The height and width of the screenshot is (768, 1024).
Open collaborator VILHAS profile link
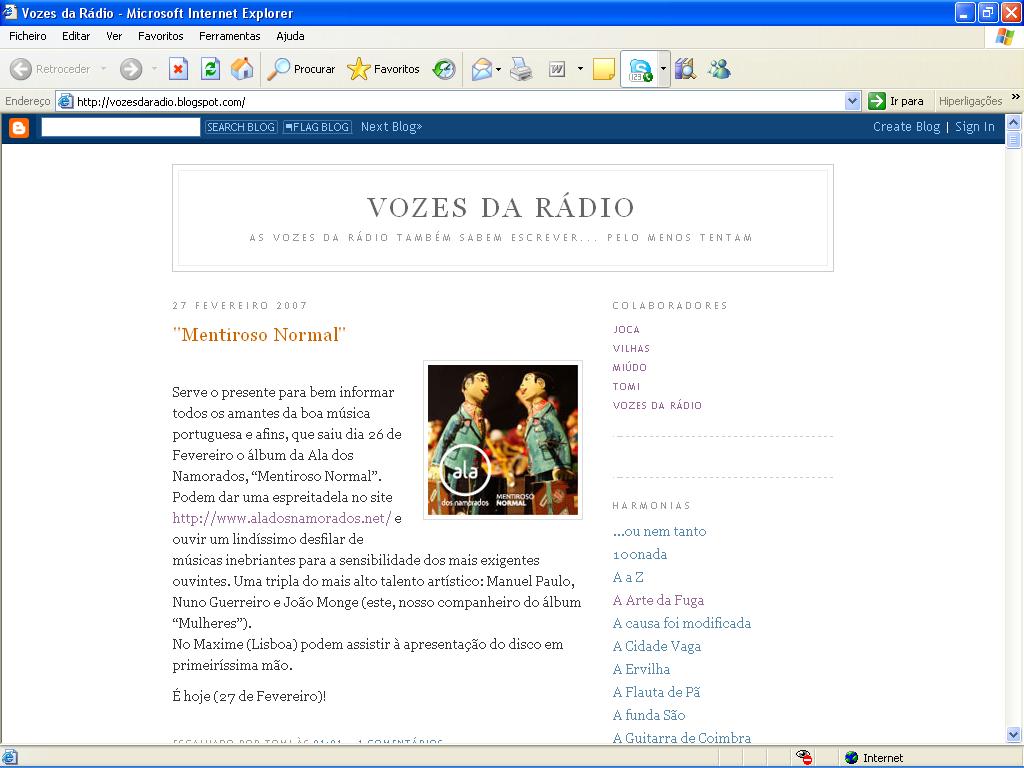(632, 349)
